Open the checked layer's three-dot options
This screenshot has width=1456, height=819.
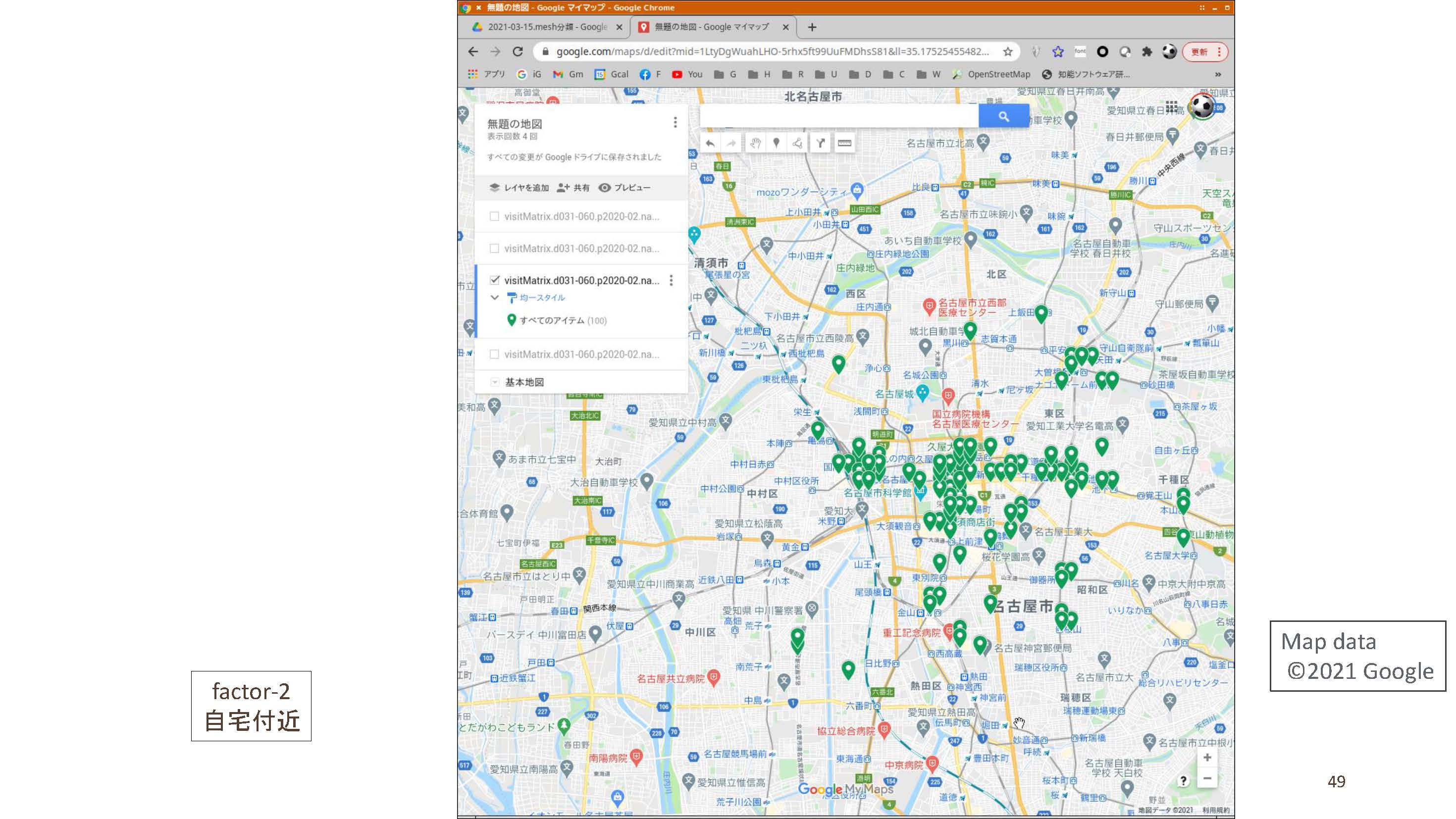pyautogui.click(x=671, y=280)
